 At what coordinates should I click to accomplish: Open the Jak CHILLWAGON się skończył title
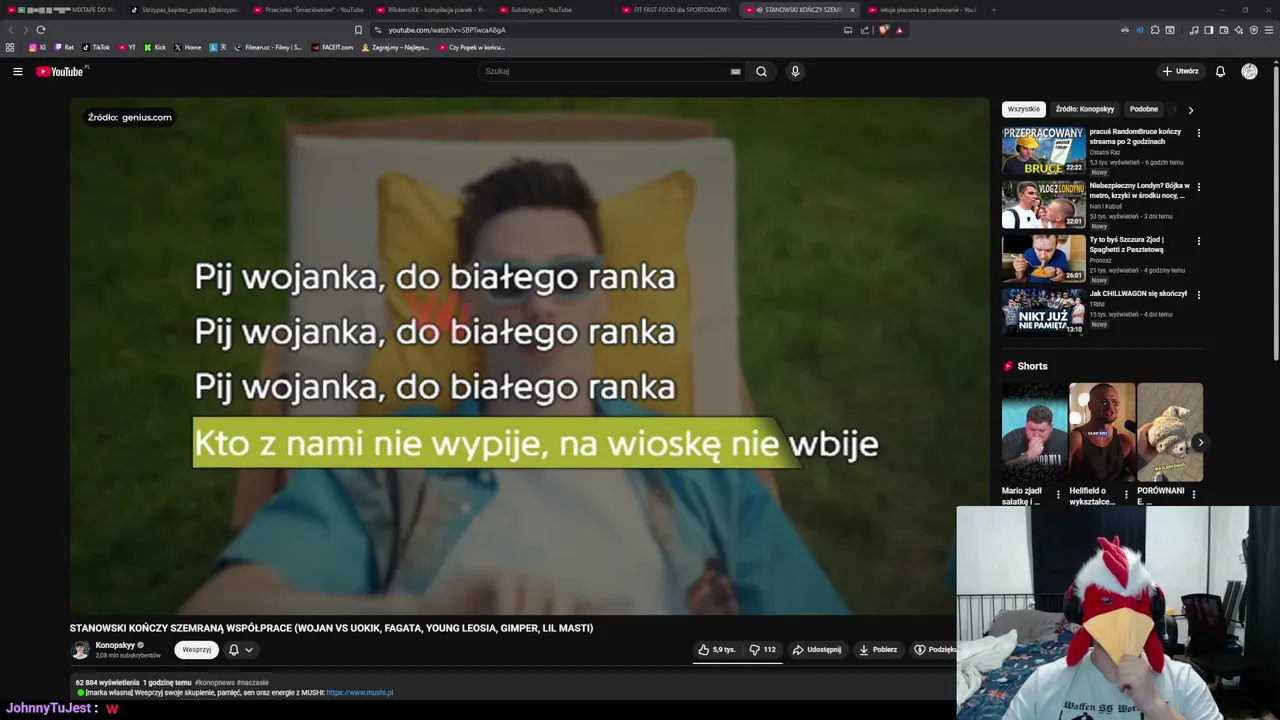point(1138,294)
